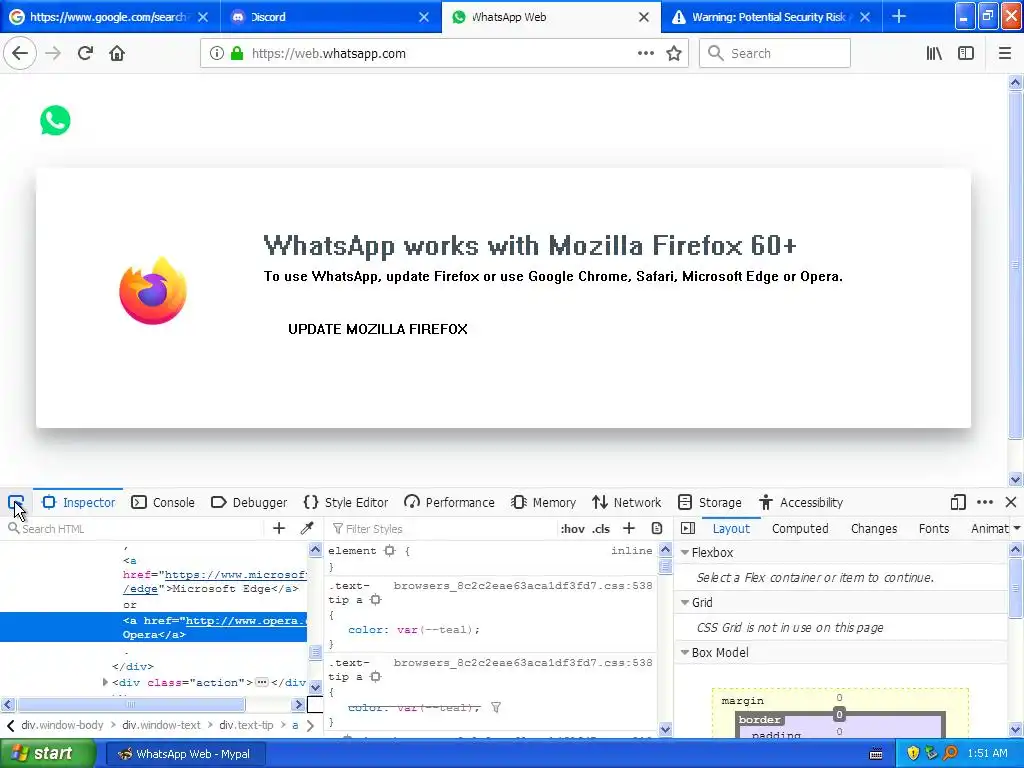The width and height of the screenshot is (1024, 768).
Task: Select the Opera anchor node in markup
Action: pos(153,627)
